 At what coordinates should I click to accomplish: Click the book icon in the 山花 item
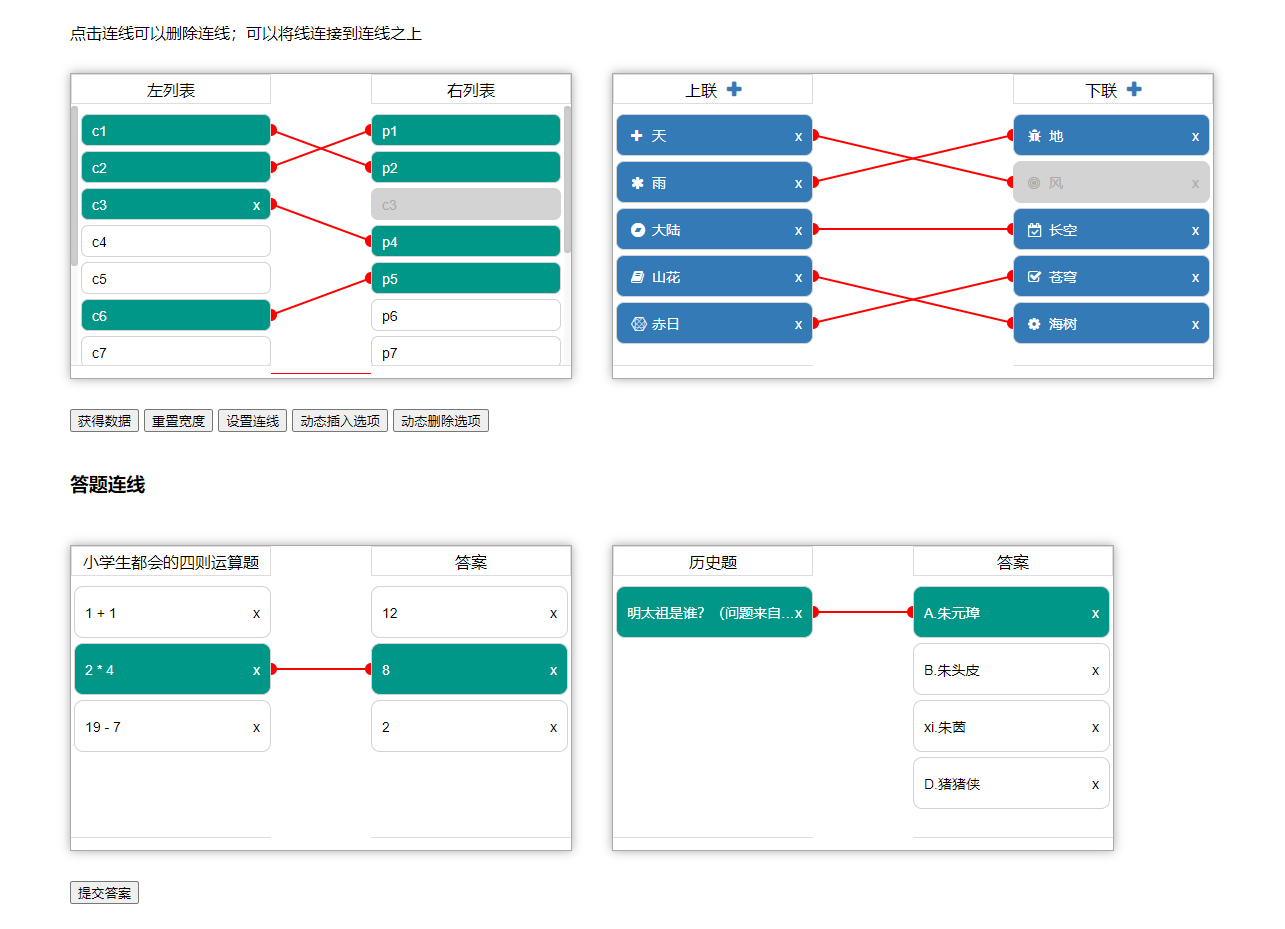[x=638, y=277]
